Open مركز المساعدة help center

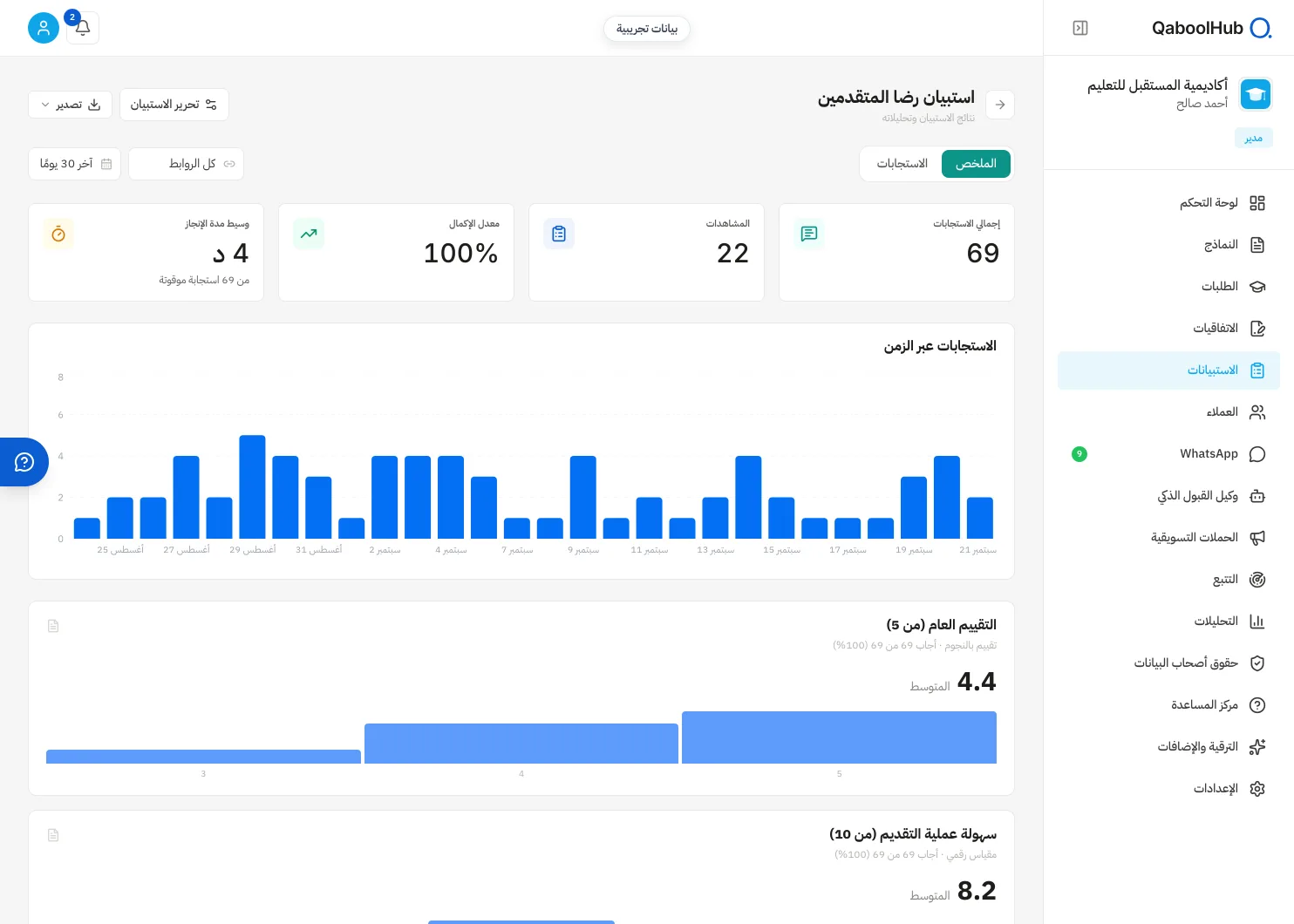pyautogui.click(x=1168, y=705)
